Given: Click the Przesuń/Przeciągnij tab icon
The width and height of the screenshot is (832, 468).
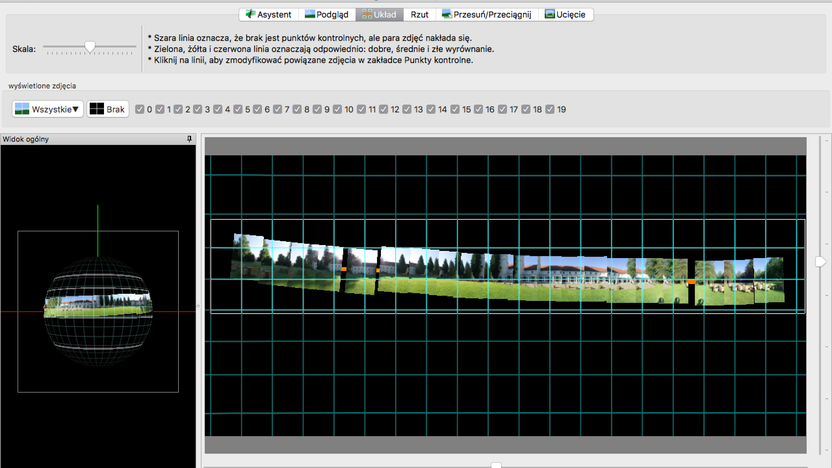Looking at the screenshot, I should (x=447, y=14).
